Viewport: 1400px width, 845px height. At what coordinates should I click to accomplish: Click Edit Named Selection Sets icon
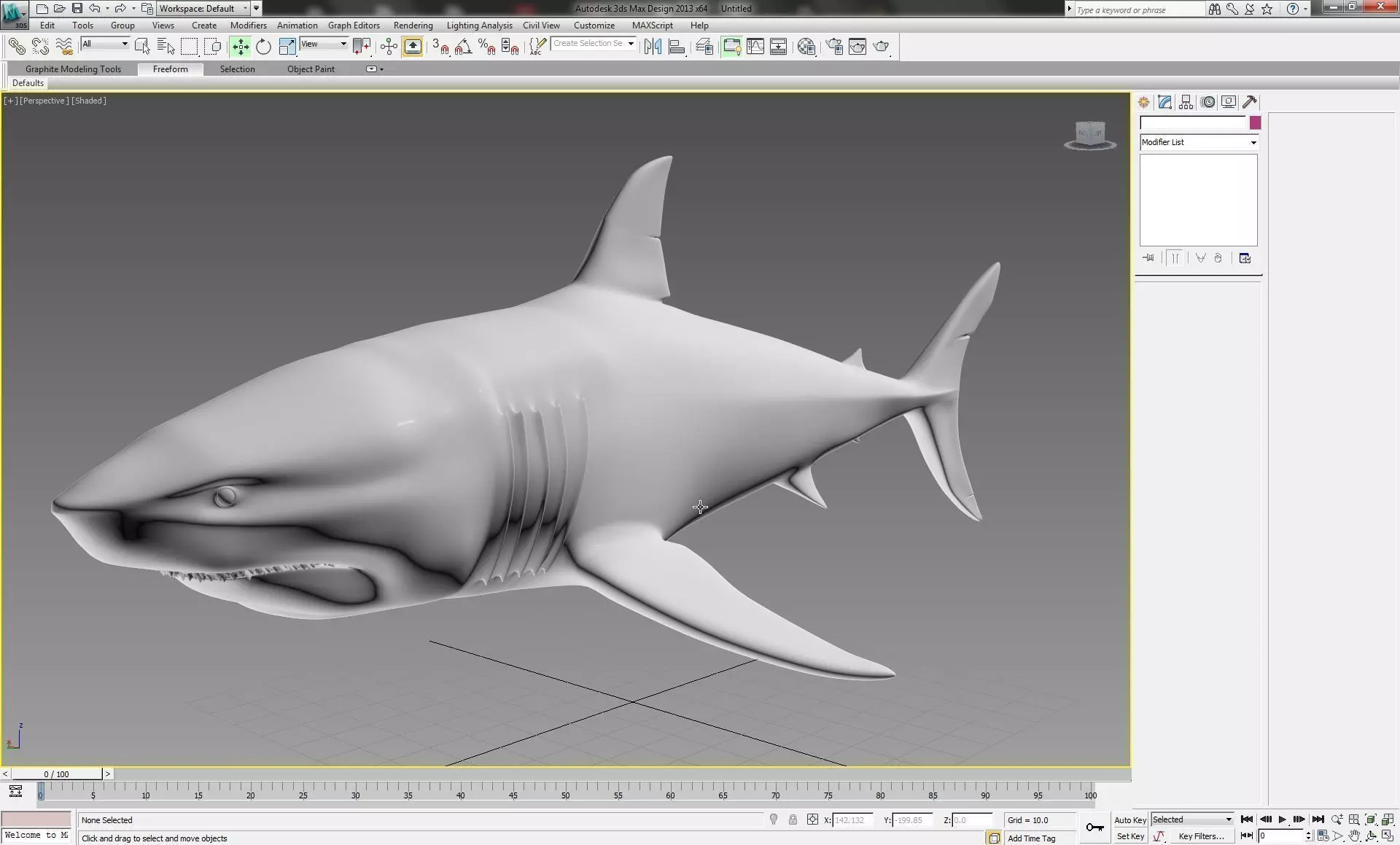pos(537,47)
